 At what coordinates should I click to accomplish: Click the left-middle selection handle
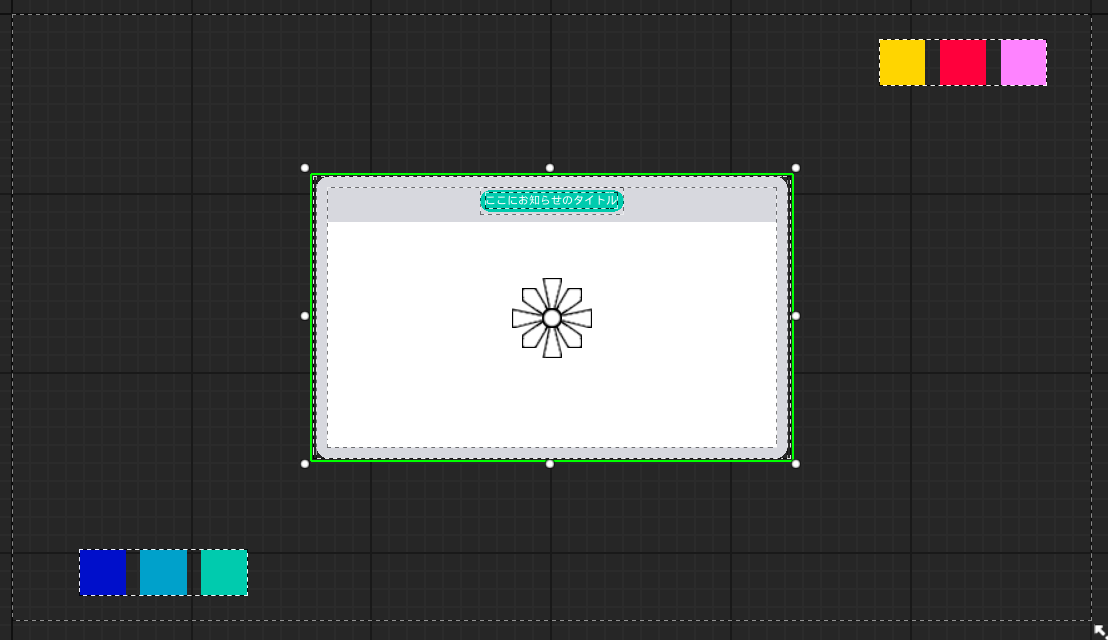click(305, 316)
